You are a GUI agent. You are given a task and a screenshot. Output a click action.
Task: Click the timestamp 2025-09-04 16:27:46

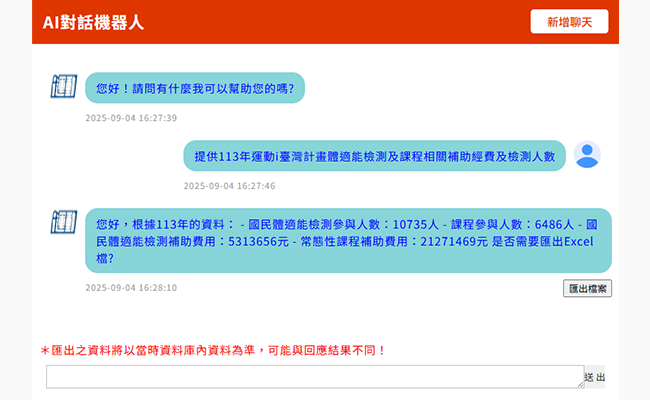(229, 186)
